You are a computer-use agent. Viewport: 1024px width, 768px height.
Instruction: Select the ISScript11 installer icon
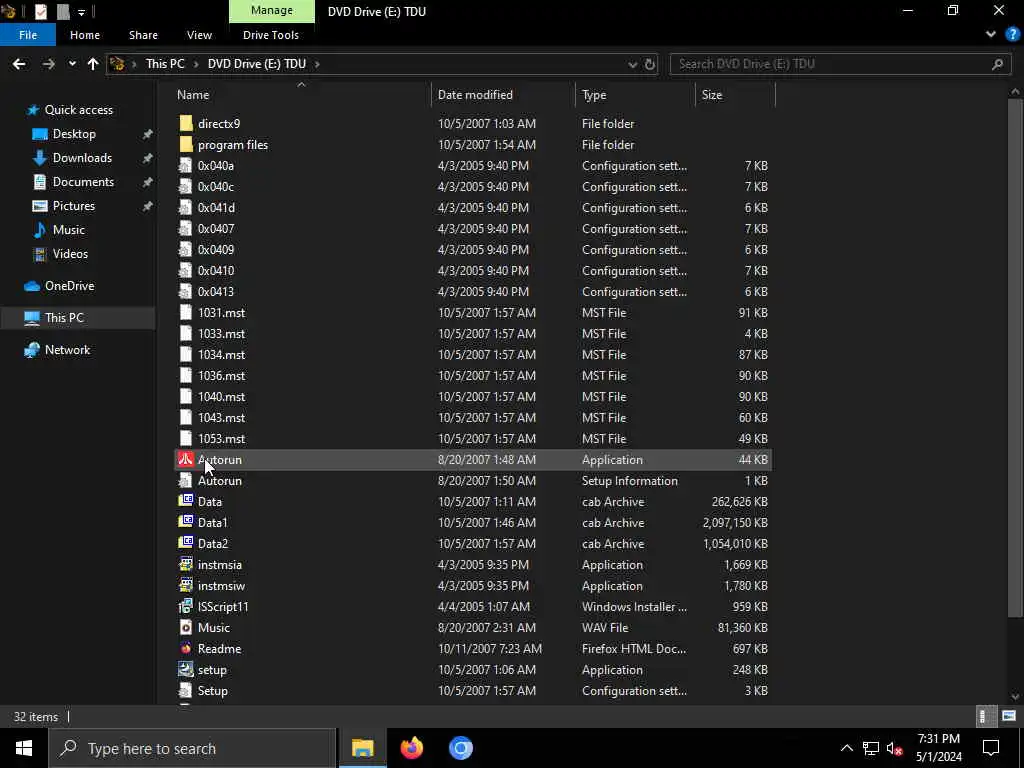186,606
